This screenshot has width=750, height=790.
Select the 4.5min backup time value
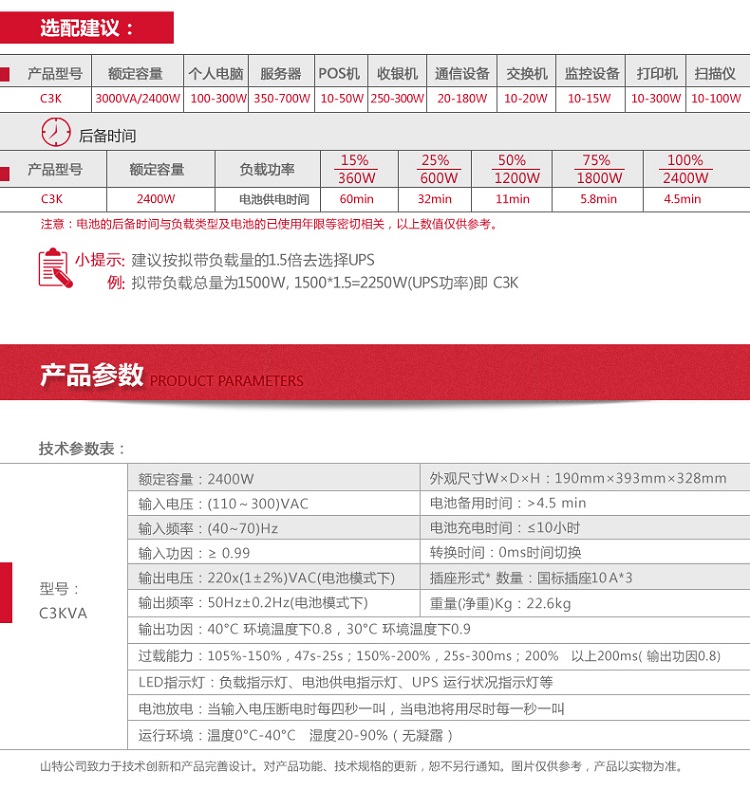[x=683, y=199]
